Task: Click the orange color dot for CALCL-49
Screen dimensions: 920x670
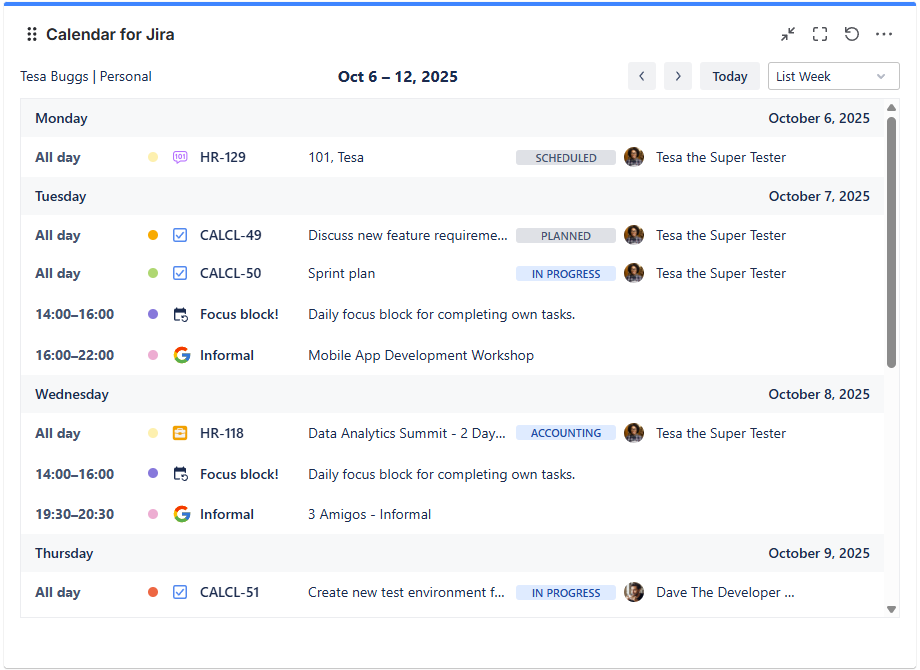Action: pyautogui.click(x=153, y=235)
